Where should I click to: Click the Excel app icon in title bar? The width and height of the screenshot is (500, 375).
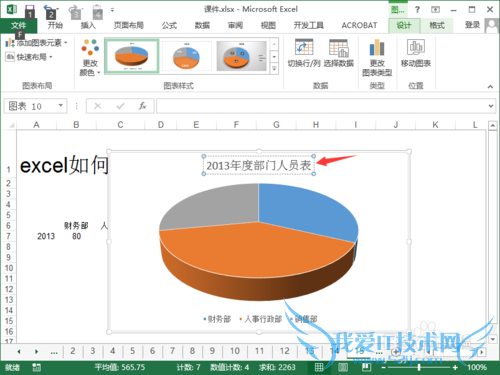[x=12, y=9]
